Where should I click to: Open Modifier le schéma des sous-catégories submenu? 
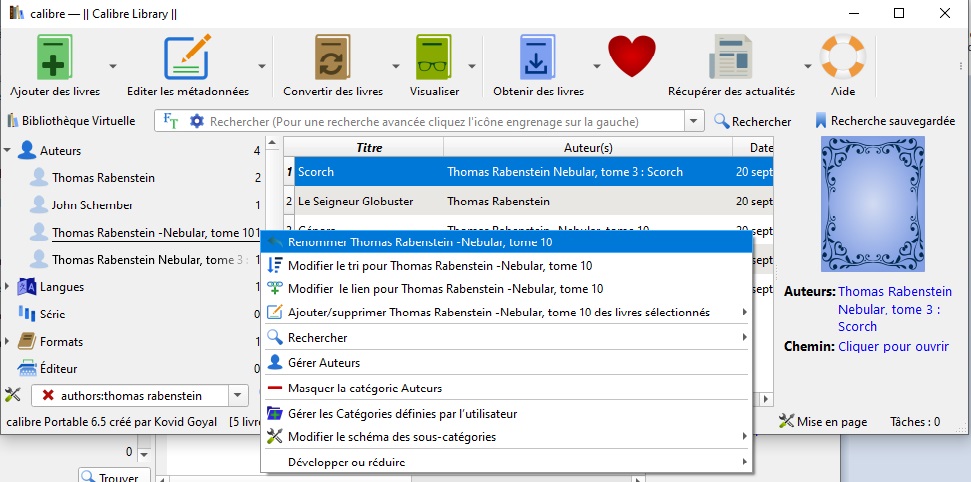click(506, 437)
